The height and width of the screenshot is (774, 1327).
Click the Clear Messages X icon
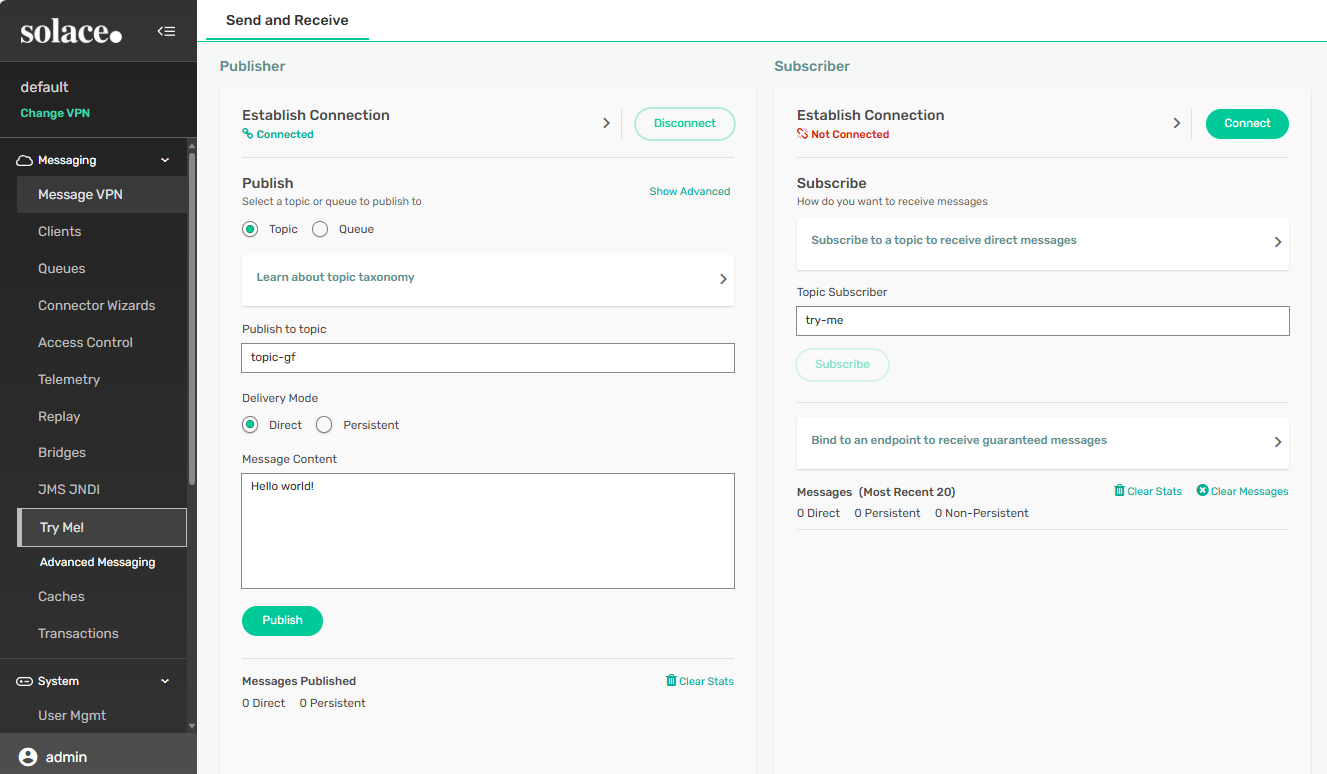(x=1202, y=491)
